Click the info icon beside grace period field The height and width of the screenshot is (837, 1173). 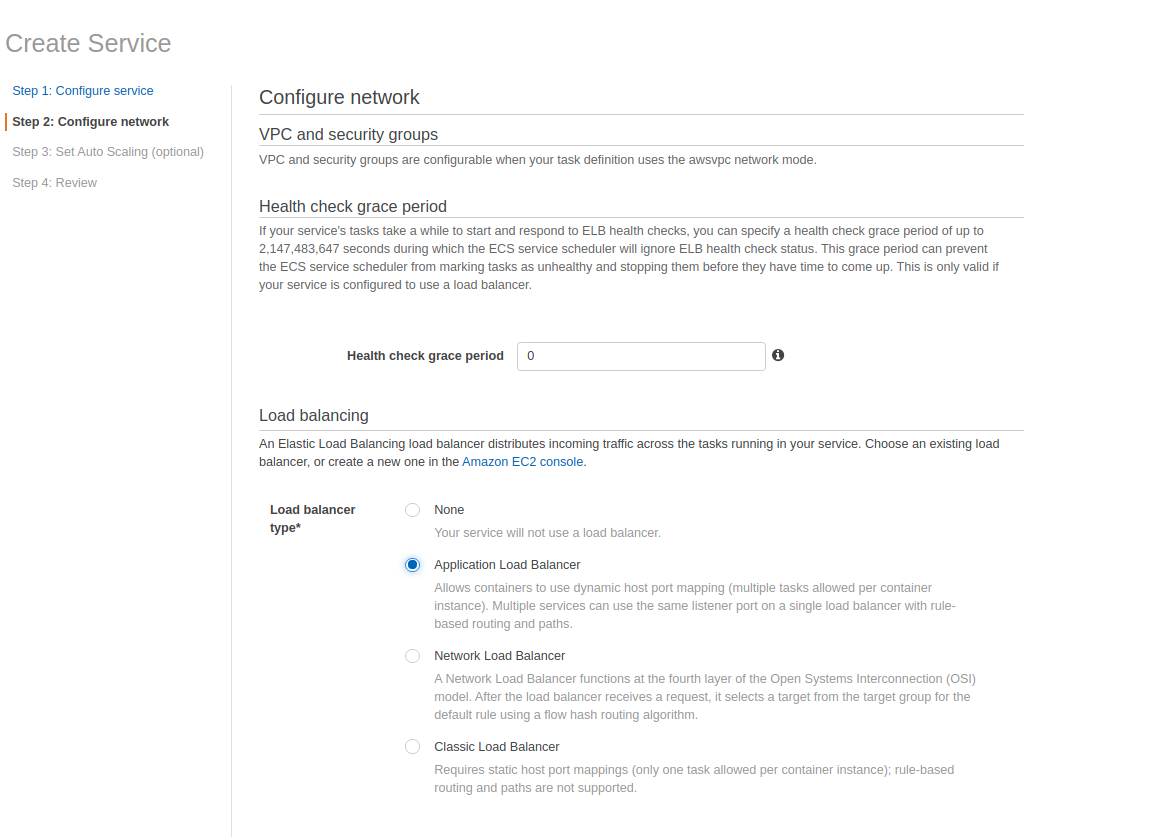pos(778,355)
